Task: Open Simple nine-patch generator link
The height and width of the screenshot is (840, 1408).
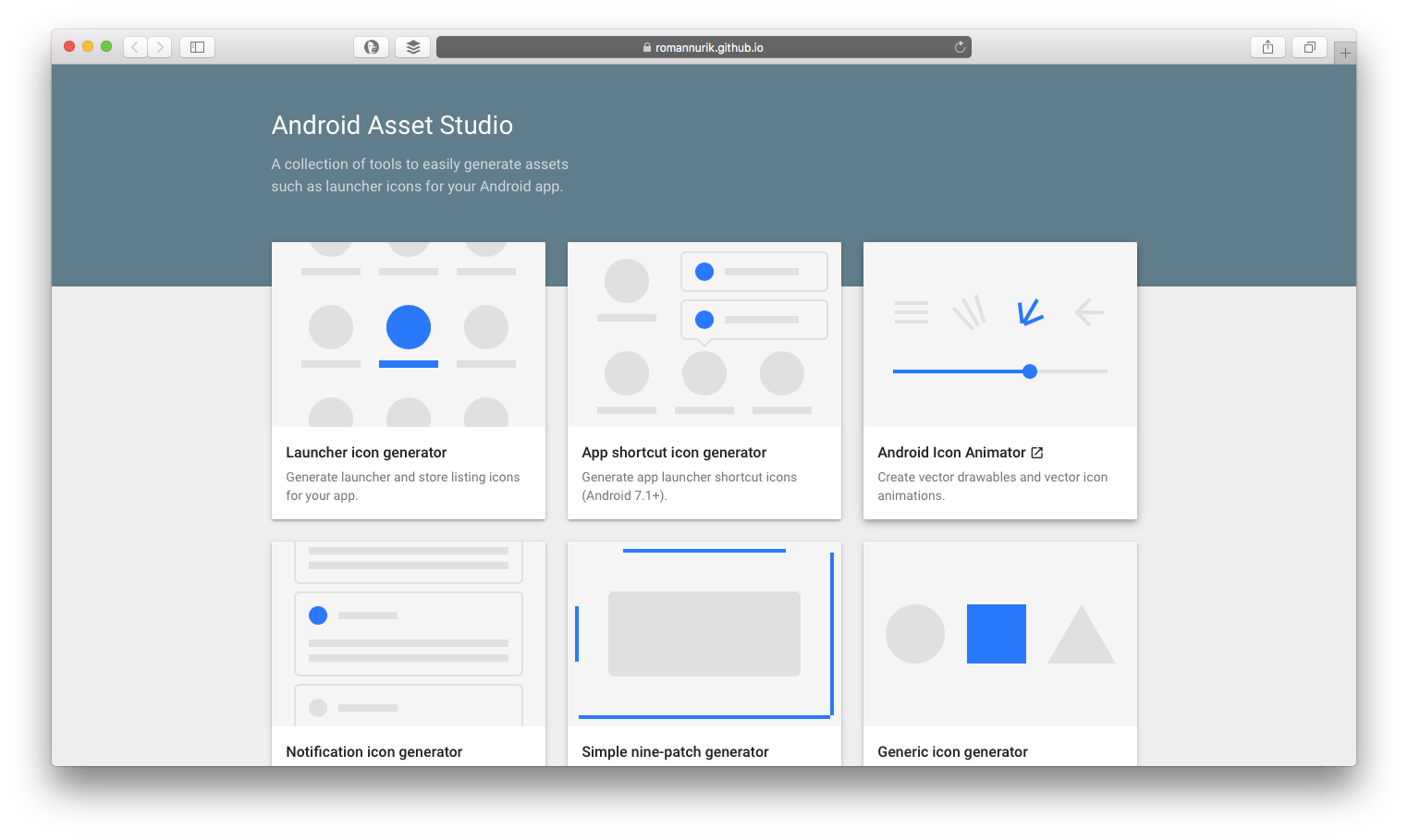Action: 675,752
